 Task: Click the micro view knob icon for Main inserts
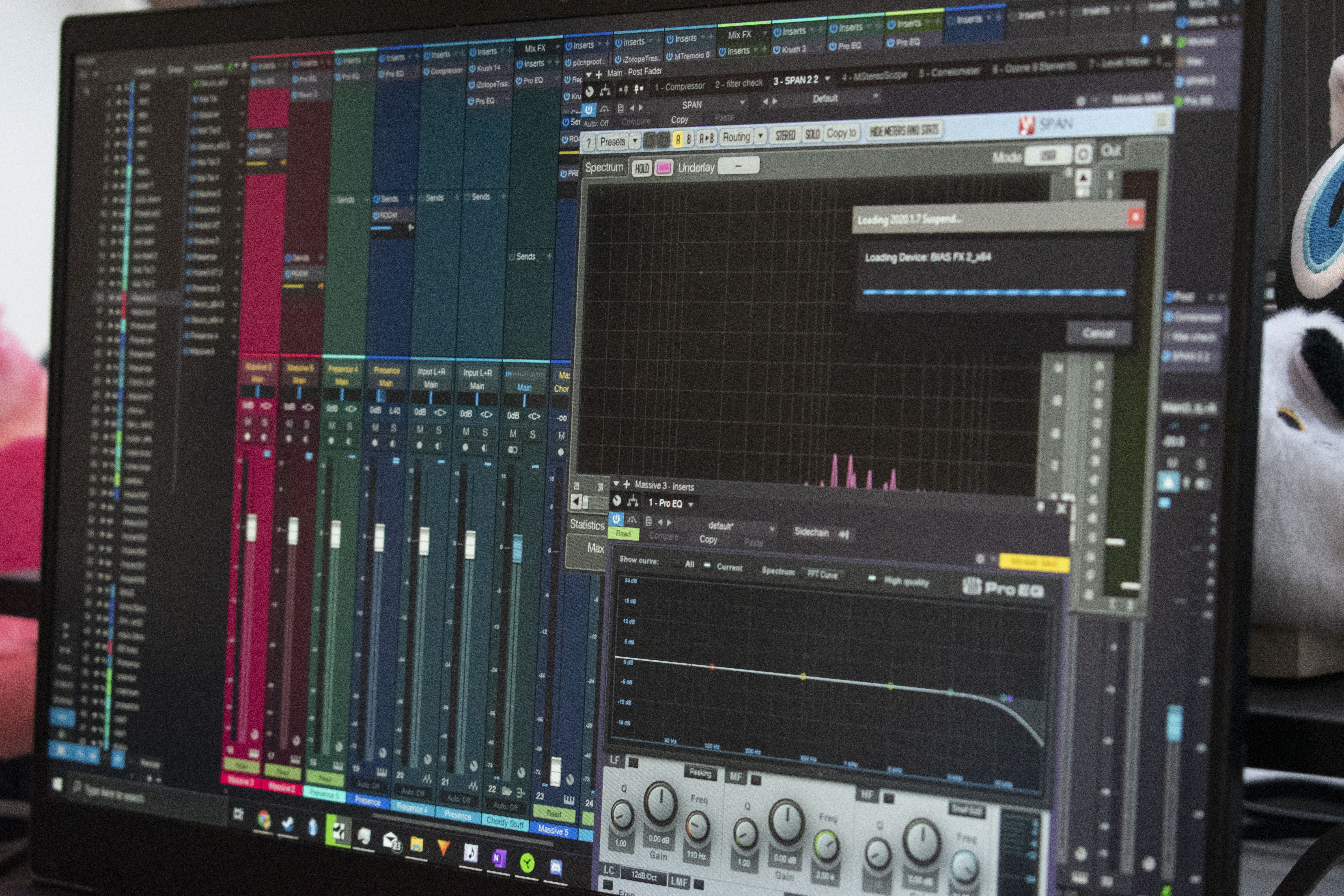590,91
